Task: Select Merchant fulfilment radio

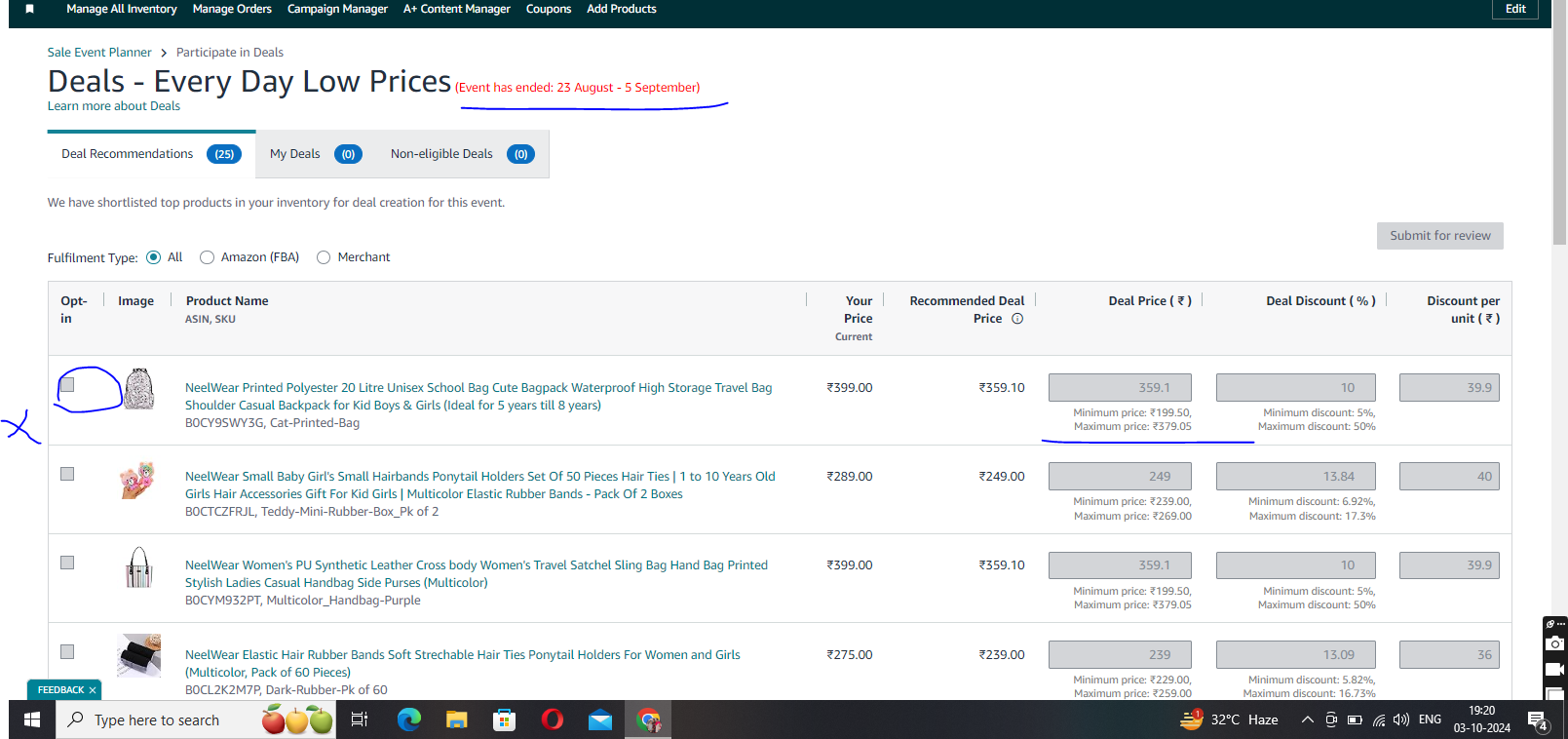Action: pos(324,257)
